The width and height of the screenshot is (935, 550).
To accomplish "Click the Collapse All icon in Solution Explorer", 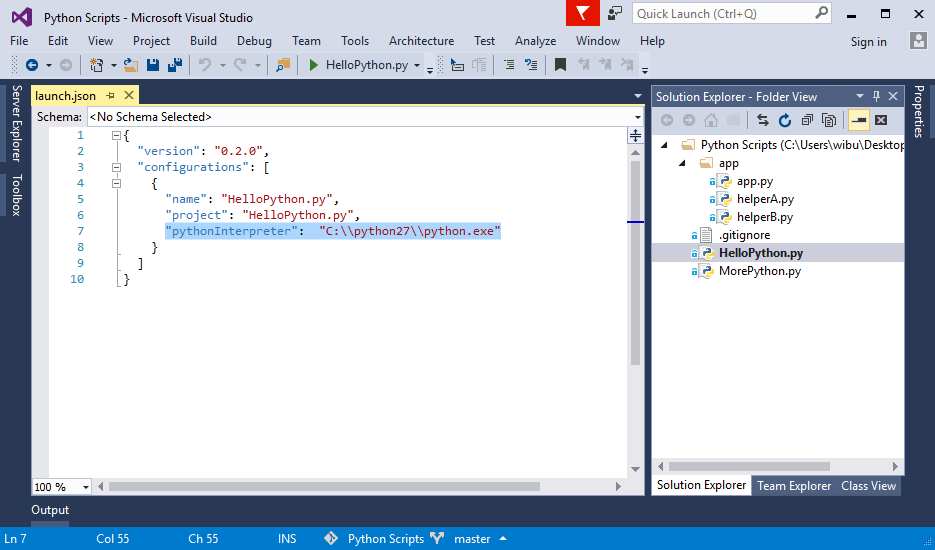I will pos(807,120).
